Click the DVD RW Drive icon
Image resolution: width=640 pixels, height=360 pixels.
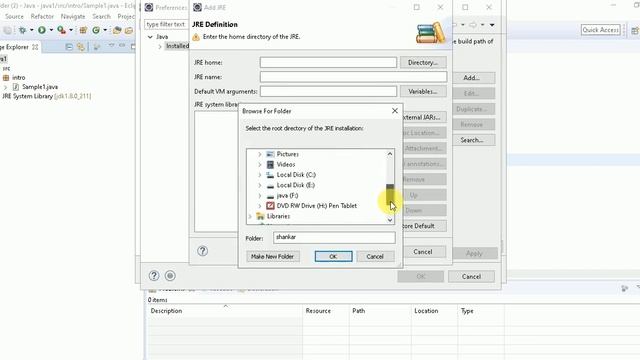click(270, 206)
